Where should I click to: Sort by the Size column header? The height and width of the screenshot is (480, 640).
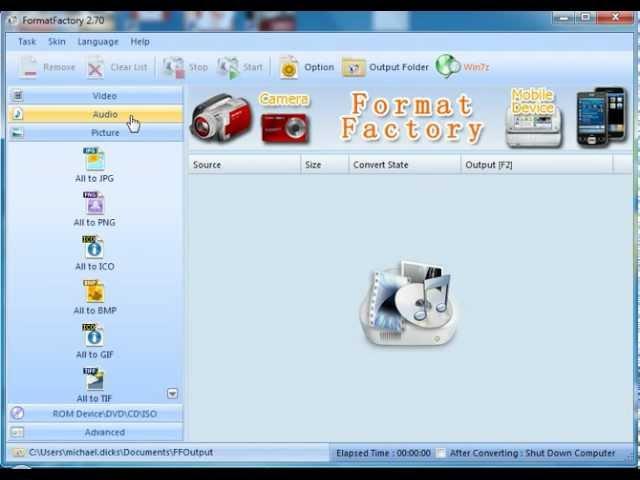325,164
